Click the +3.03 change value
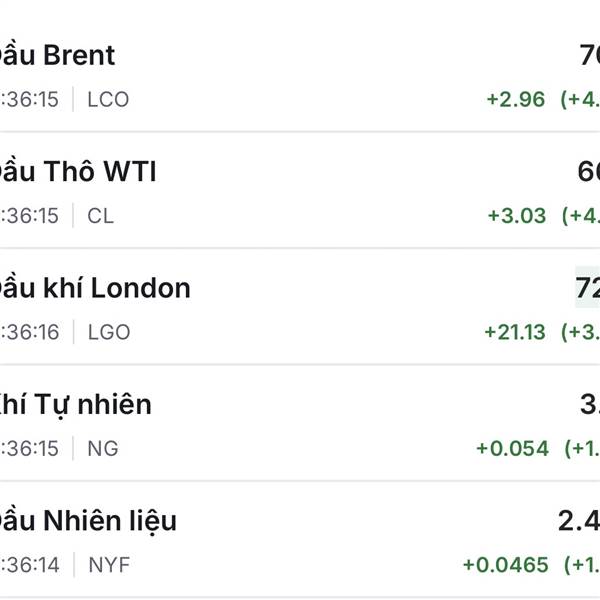The image size is (600, 600). point(517,216)
